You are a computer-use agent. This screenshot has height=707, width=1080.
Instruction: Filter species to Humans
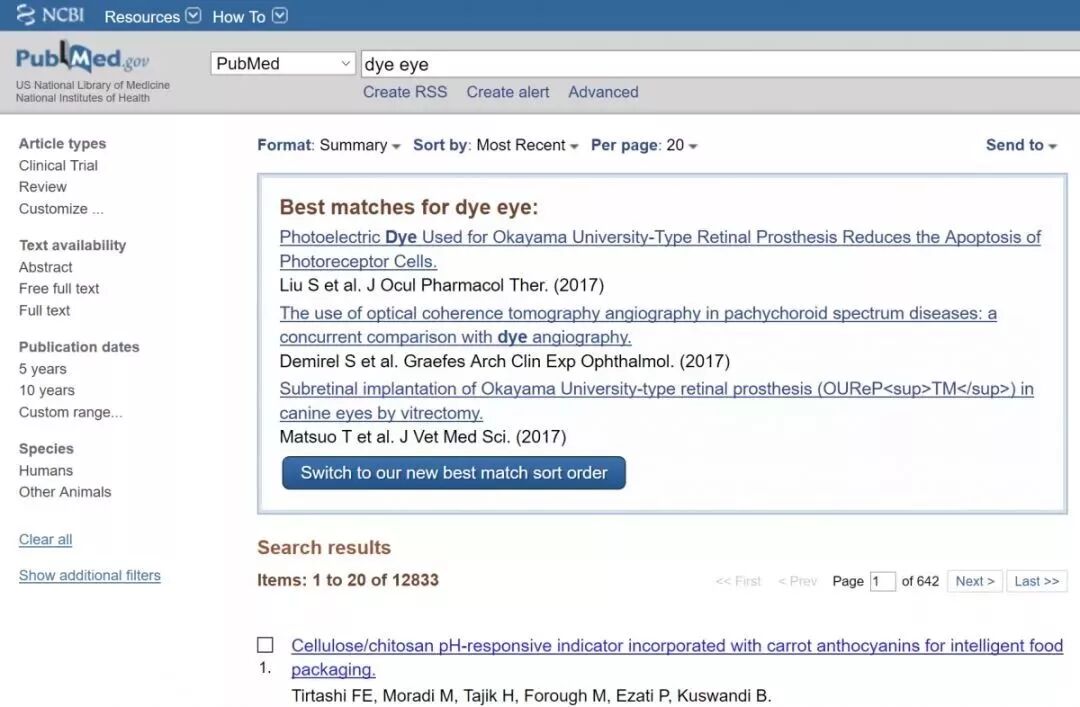46,471
